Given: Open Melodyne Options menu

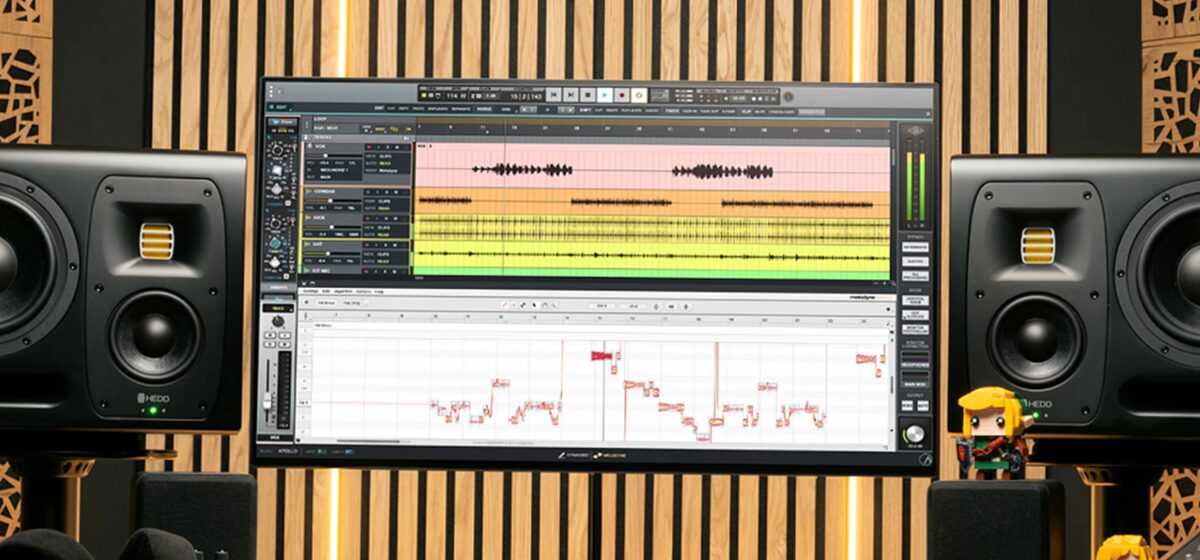Looking at the screenshot, I should click(x=363, y=291).
